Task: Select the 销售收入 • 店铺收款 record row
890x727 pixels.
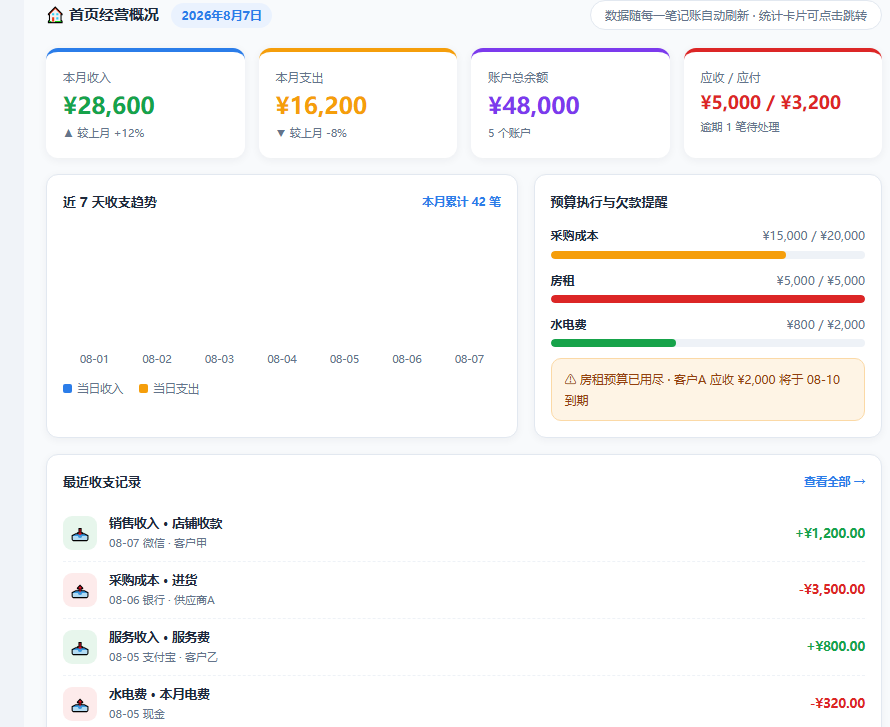Action: [464, 533]
